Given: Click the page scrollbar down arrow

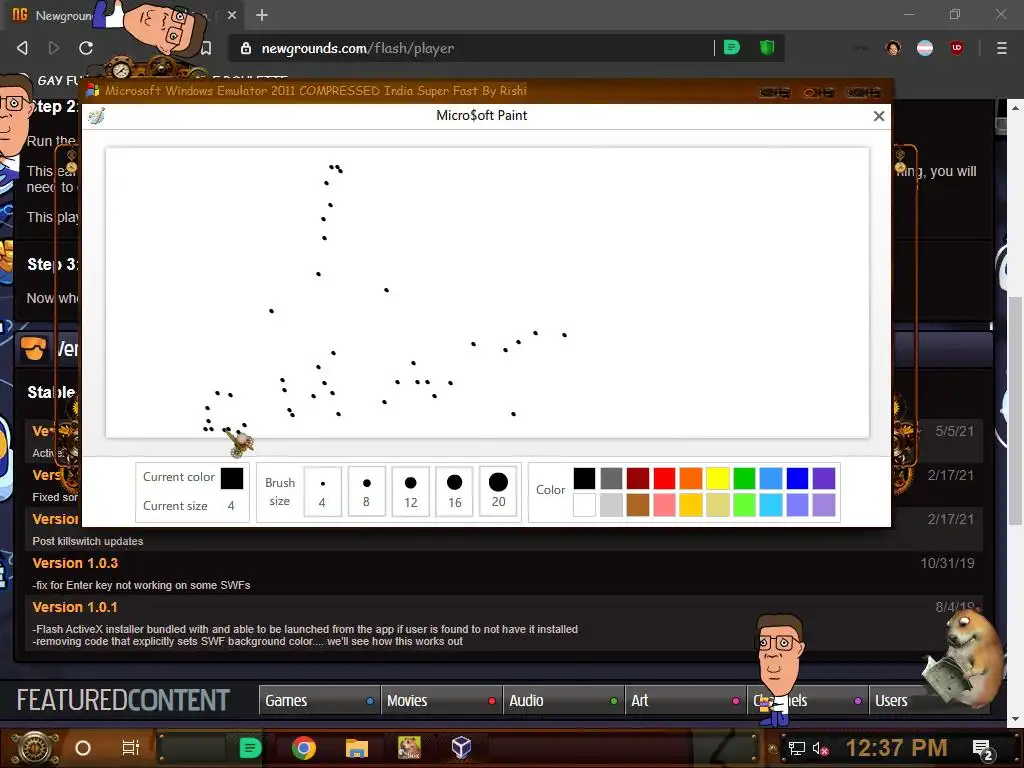Looking at the screenshot, I should coord(1015,719).
